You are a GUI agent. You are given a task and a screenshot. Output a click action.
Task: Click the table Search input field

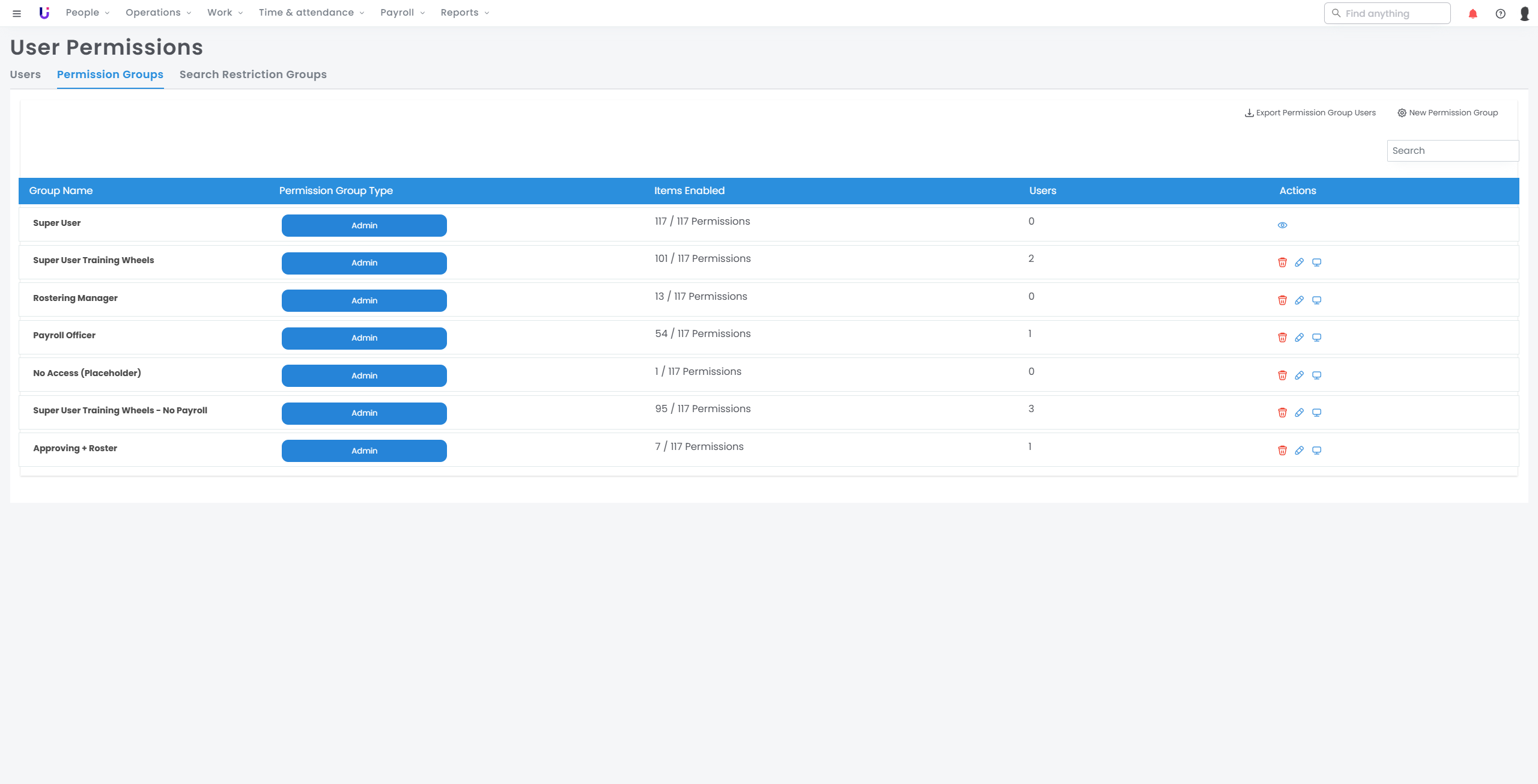click(1452, 151)
